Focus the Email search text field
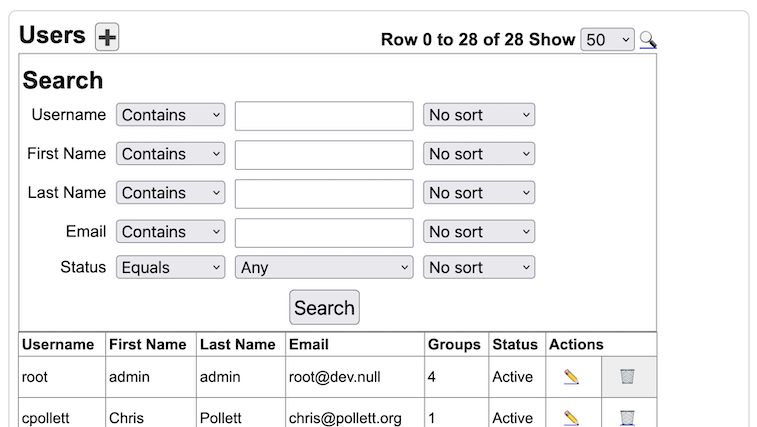 click(x=324, y=233)
